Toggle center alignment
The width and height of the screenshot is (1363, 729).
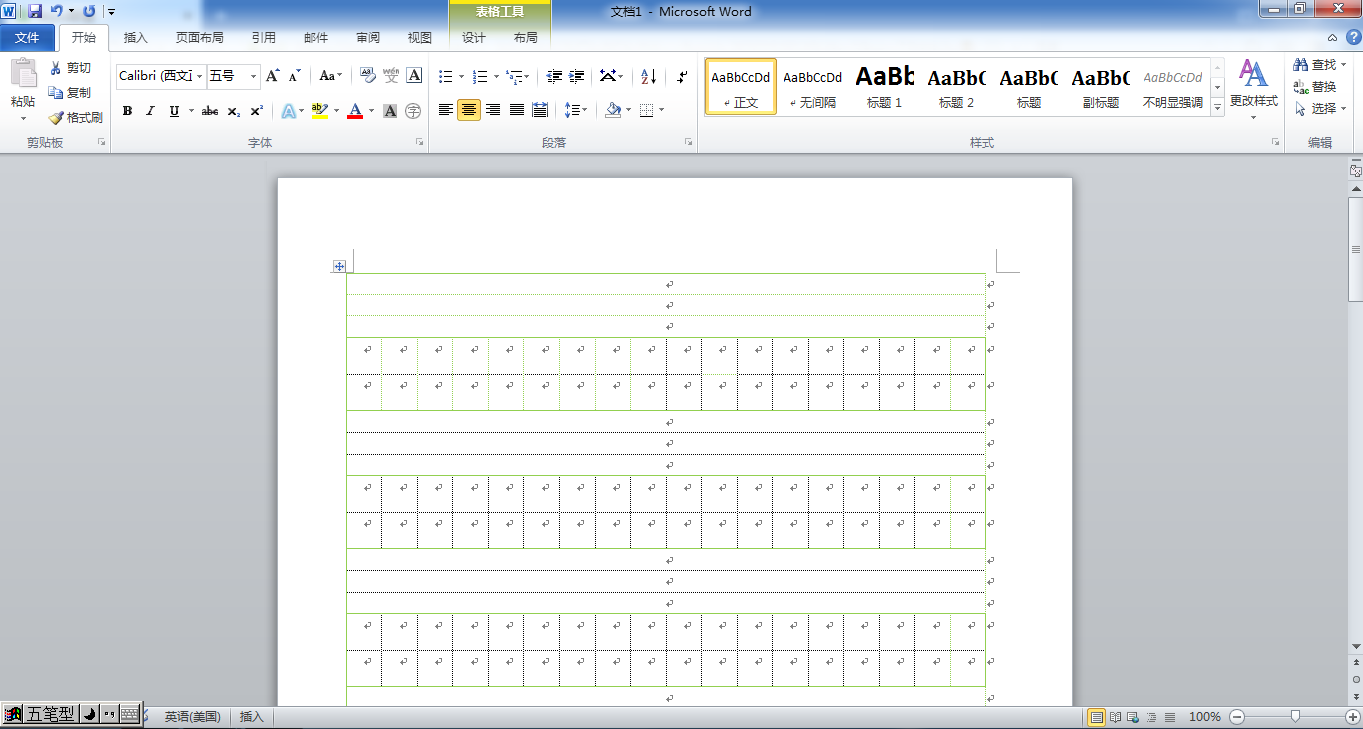469,110
